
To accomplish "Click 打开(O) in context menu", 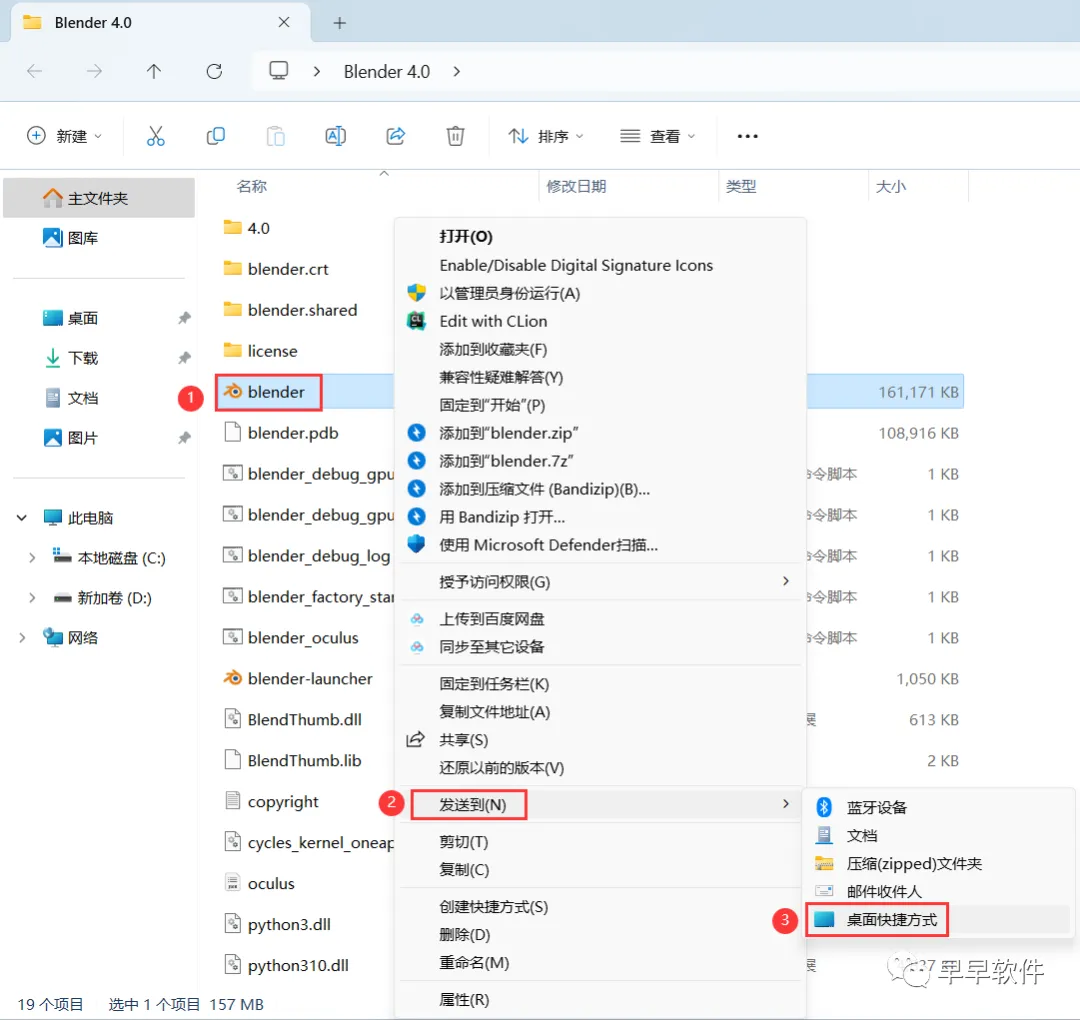I will coord(600,236).
